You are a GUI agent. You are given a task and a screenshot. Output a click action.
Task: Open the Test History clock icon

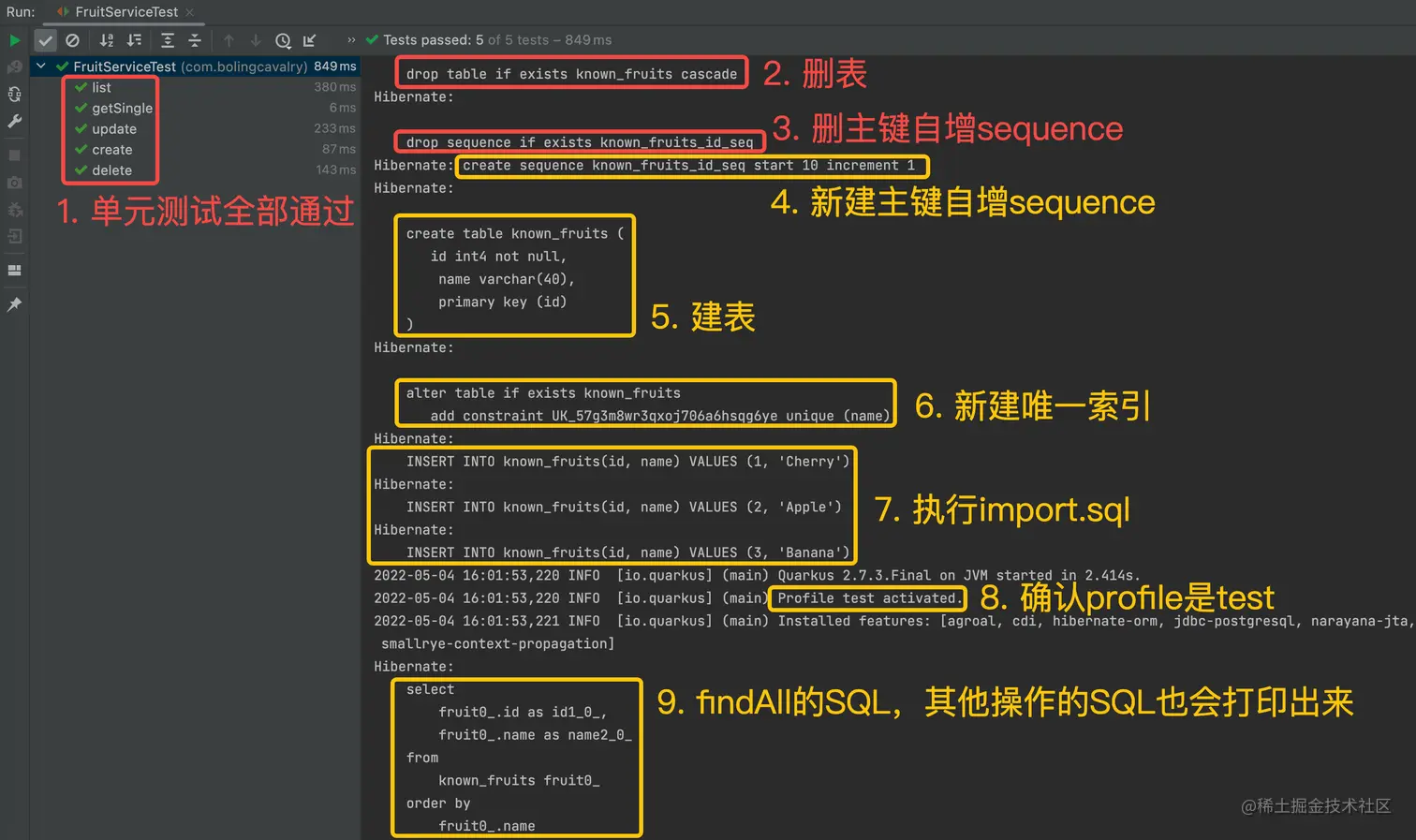point(283,40)
